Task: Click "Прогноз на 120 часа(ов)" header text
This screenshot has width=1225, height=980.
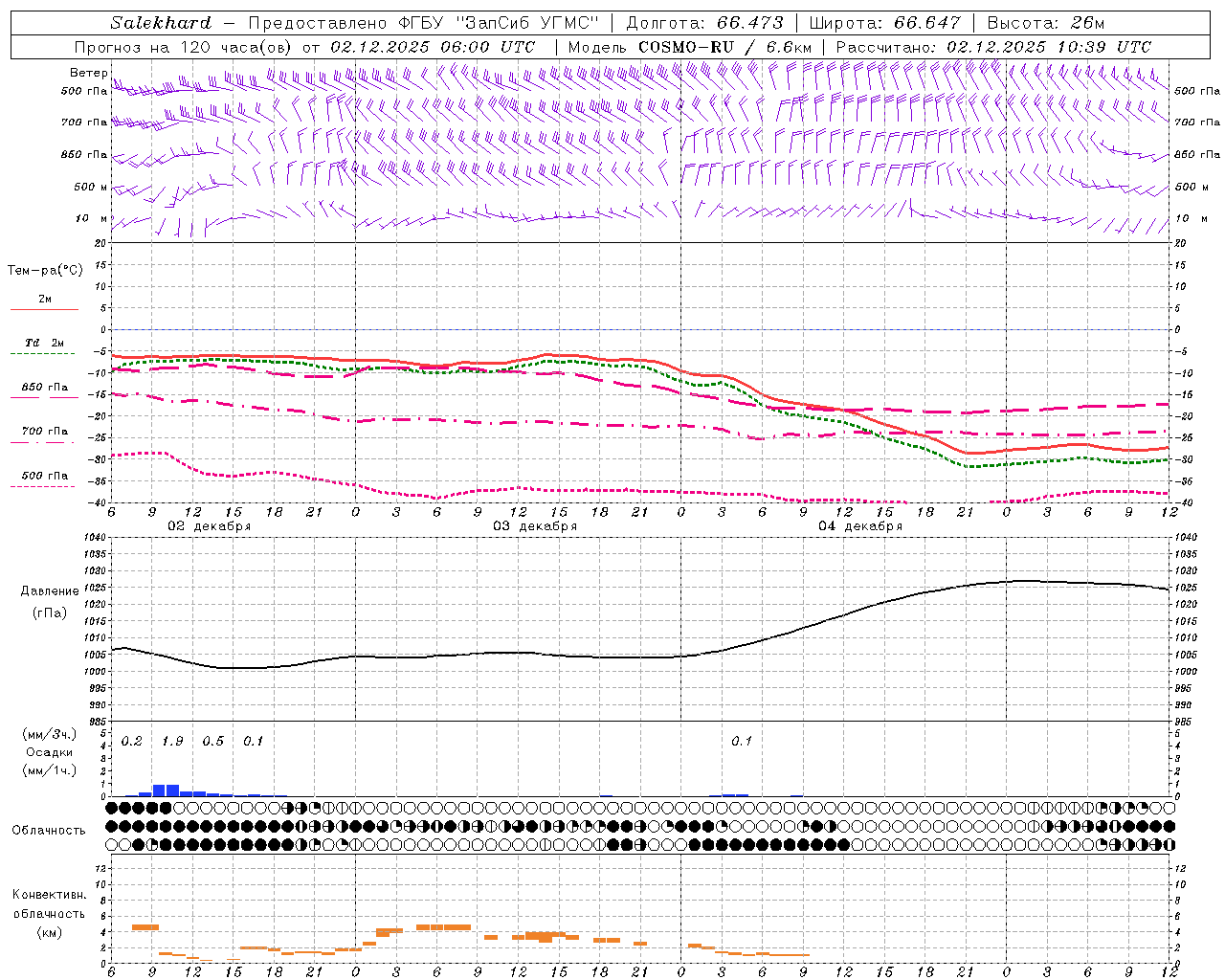Action: [x=185, y=47]
